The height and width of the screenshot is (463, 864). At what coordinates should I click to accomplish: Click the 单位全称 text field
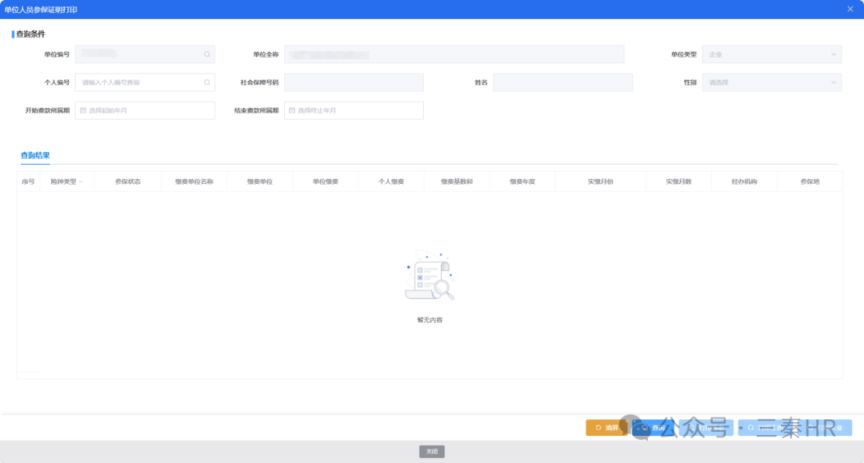click(x=454, y=54)
